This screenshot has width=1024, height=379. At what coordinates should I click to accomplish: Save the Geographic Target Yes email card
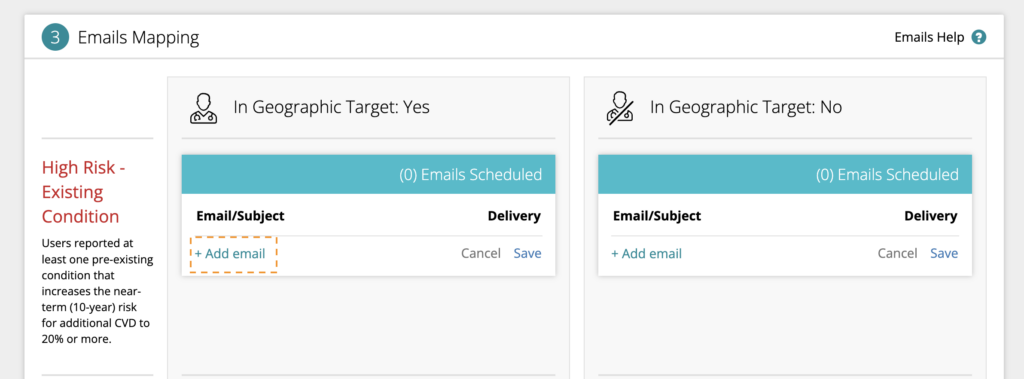(x=527, y=254)
